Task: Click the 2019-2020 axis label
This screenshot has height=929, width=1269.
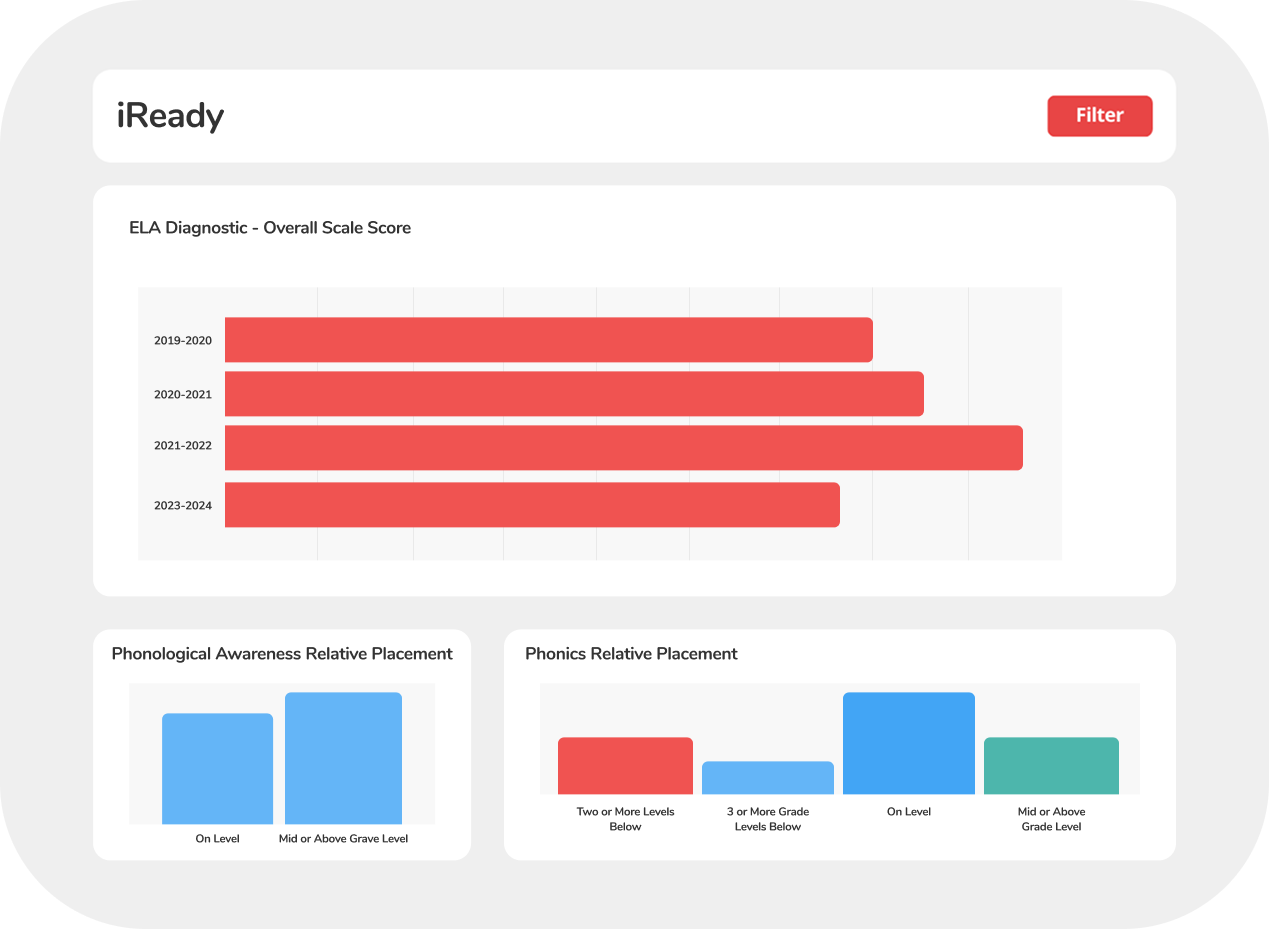Action: (183, 341)
